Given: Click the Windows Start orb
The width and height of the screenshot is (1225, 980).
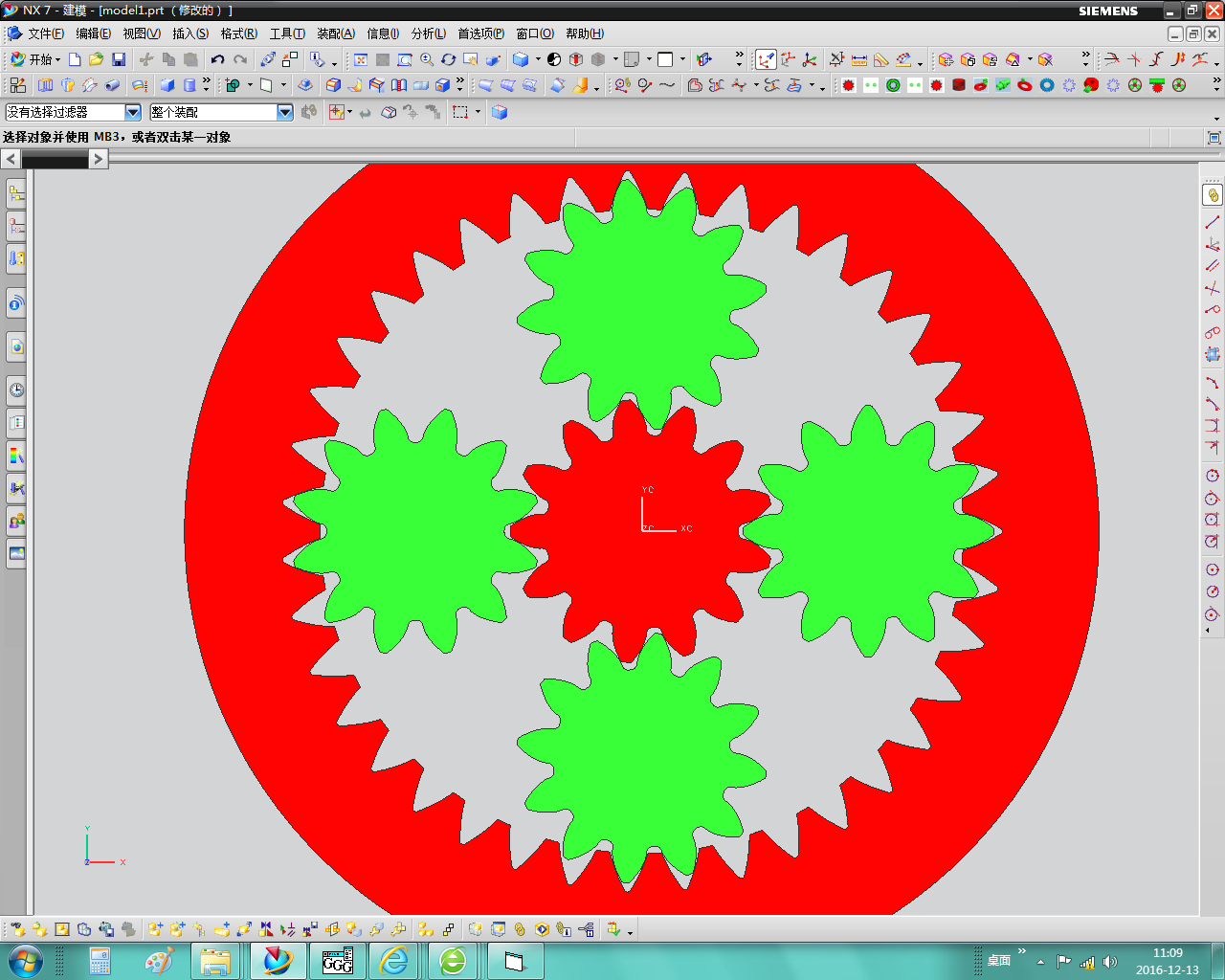Looking at the screenshot, I should [25, 961].
